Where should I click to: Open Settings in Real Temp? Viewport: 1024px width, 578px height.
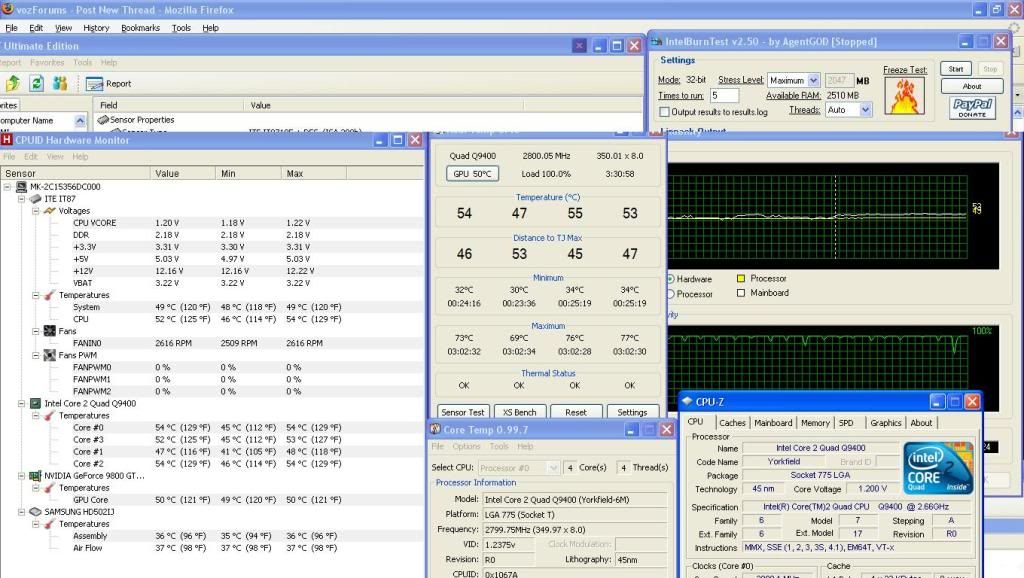pyautogui.click(x=632, y=412)
